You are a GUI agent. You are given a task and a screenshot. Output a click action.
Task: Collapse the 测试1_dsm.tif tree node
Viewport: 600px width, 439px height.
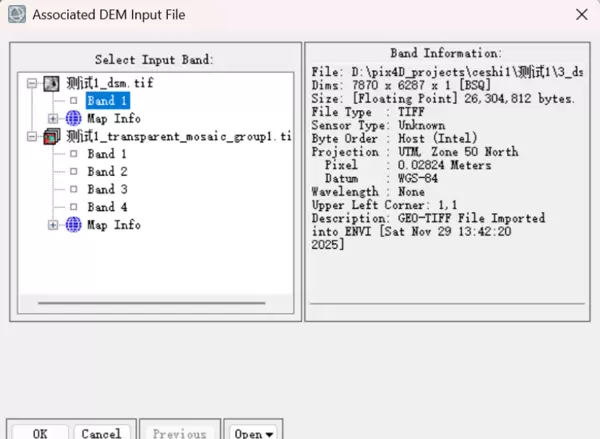click(33, 83)
